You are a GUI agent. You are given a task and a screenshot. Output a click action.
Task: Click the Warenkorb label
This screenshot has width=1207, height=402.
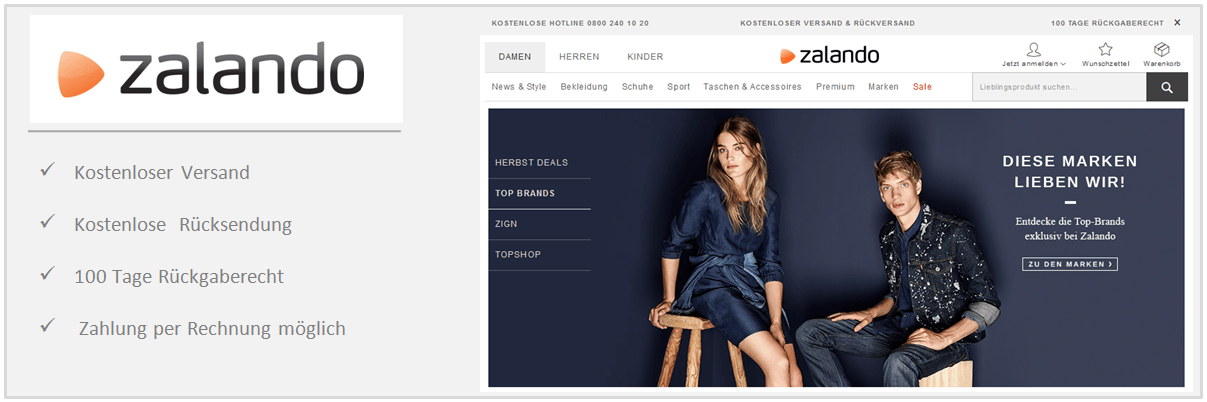coord(1162,63)
